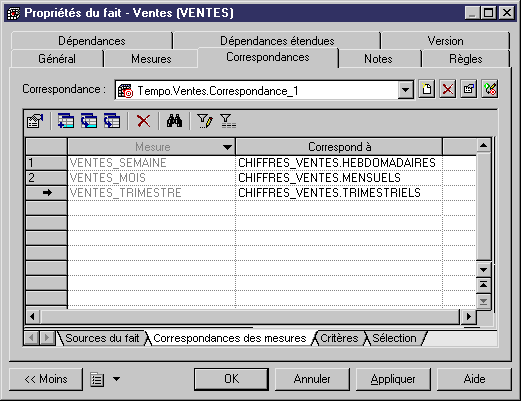Click the Appliquer button
This screenshot has width=521, height=401.
click(x=393, y=379)
